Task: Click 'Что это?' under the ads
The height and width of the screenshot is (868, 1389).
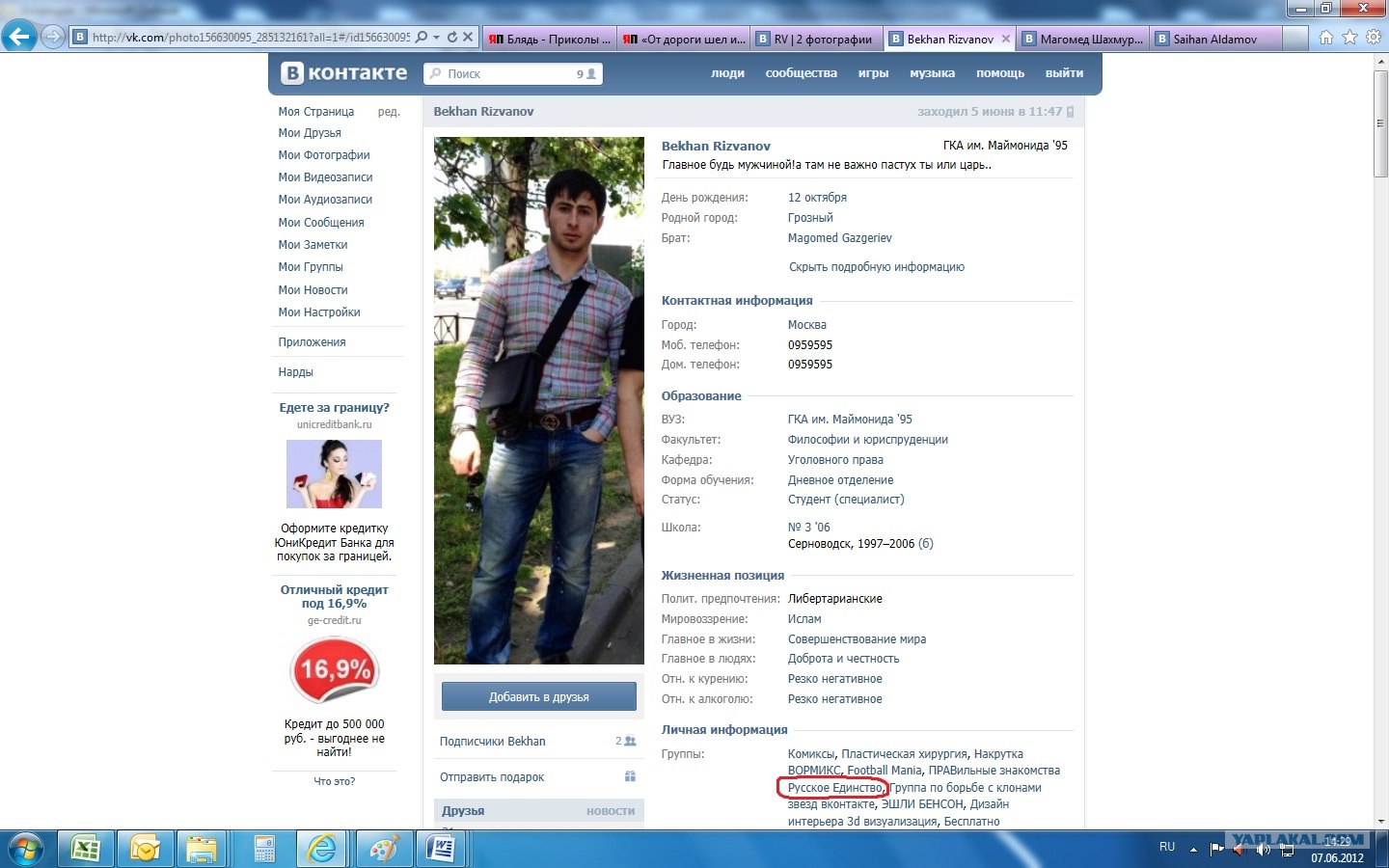Action: tap(334, 781)
